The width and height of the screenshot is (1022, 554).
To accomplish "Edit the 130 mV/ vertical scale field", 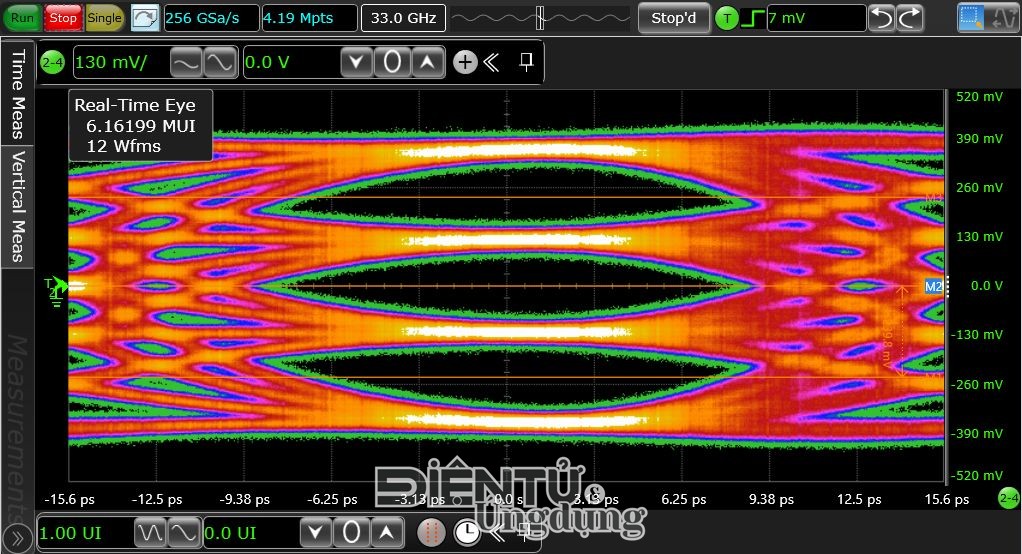I will 121,63.
